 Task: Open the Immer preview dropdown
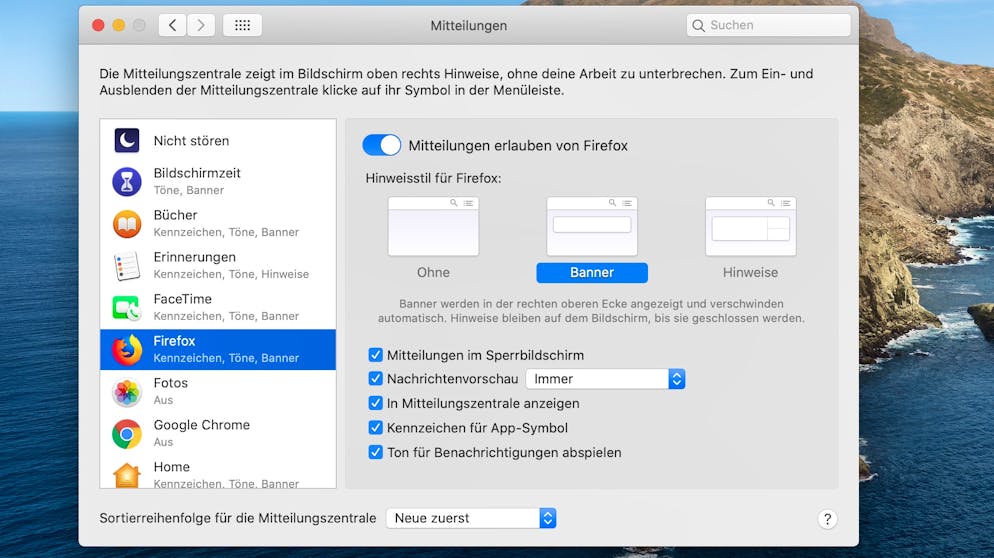point(605,379)
